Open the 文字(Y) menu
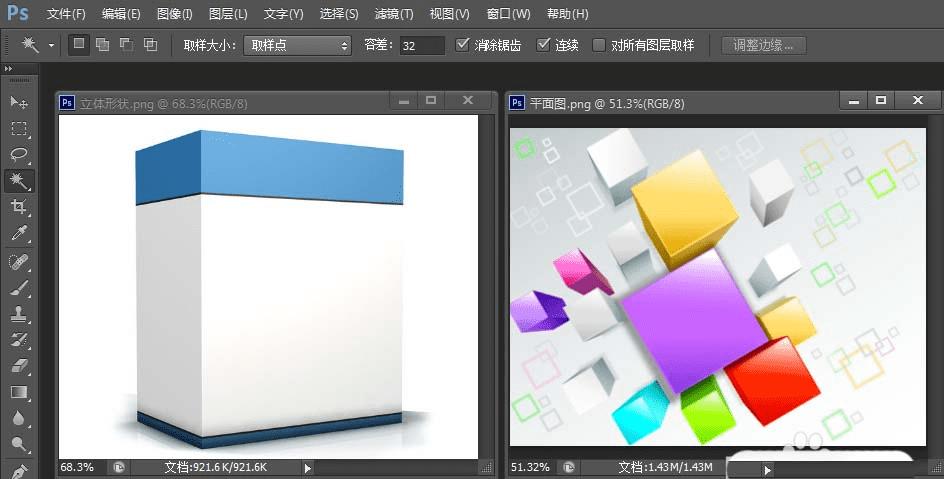This screenshot has width=944, height=479. point(284,13)
